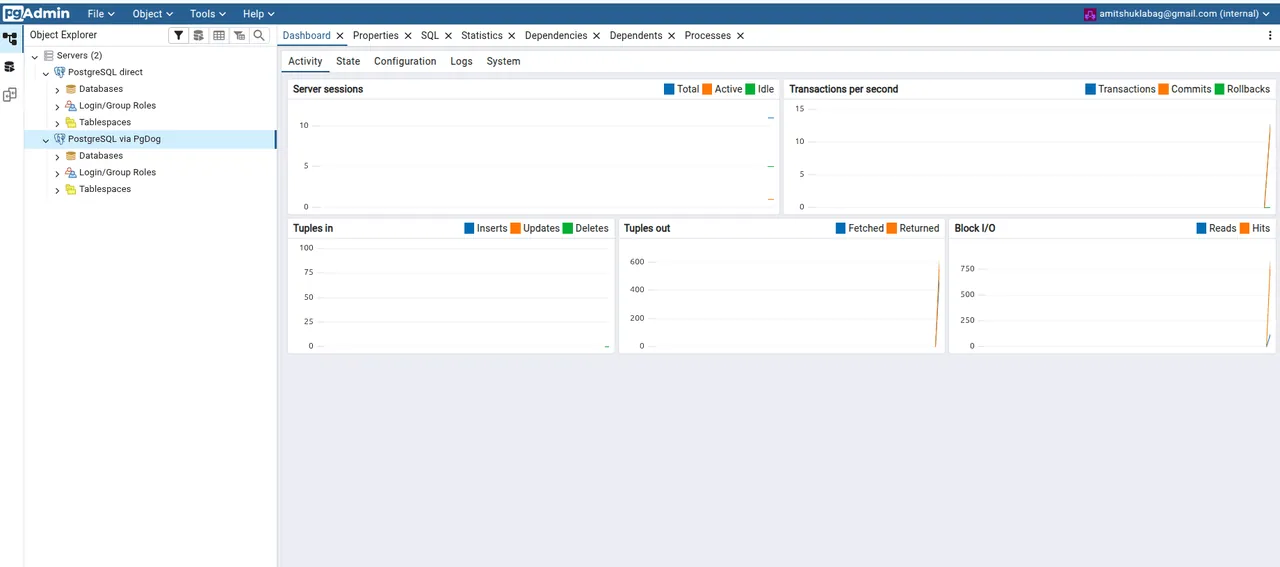Open the Object menu
This screenshot has height=567, width=1280.
pos(153,14)
